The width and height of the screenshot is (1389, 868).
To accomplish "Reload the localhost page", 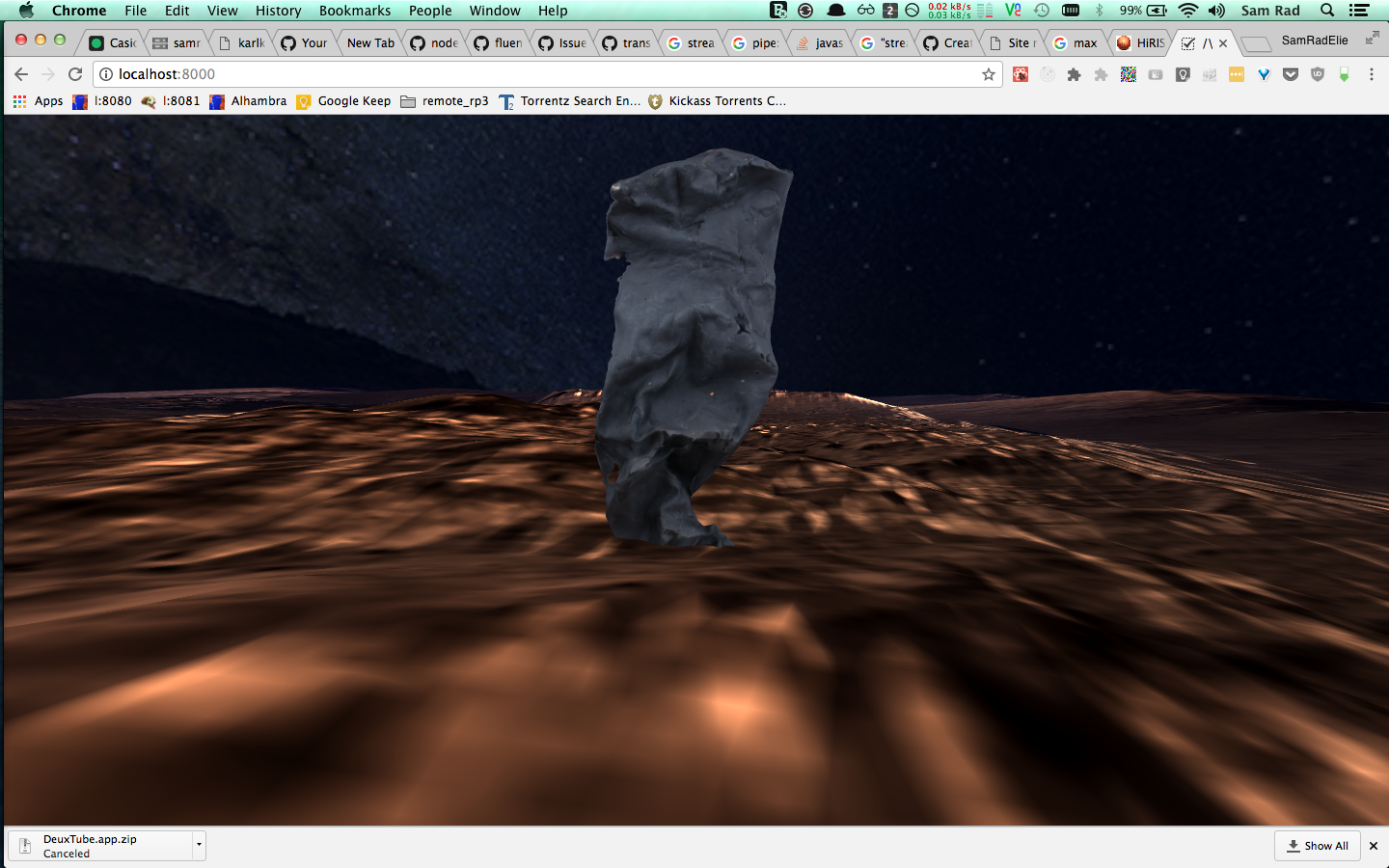I will [x=75, y=74].
